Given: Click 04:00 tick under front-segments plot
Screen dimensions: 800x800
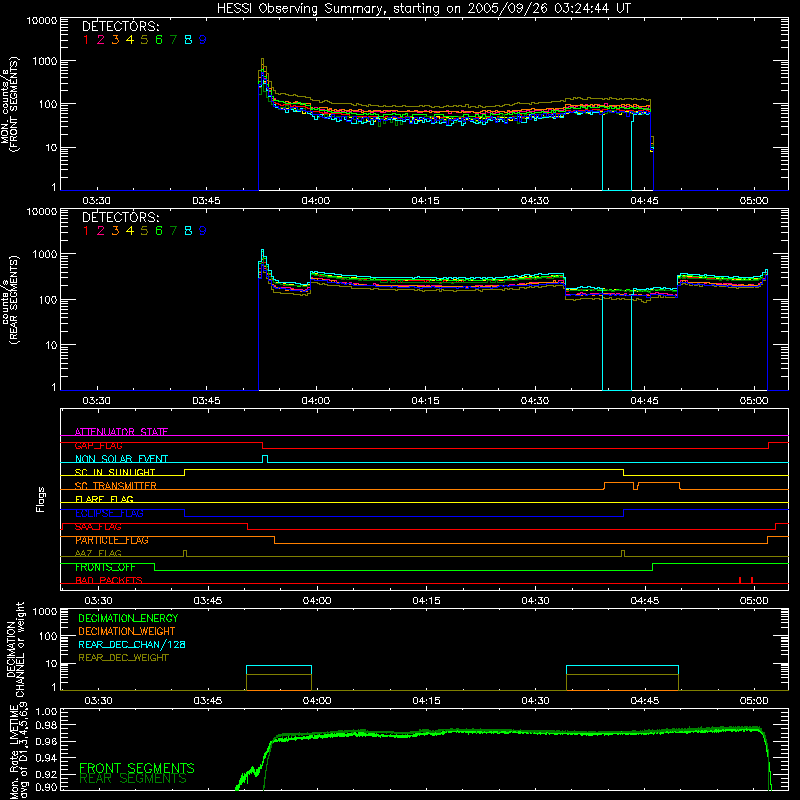Looking at the screenshot, I should coord(316,201).
